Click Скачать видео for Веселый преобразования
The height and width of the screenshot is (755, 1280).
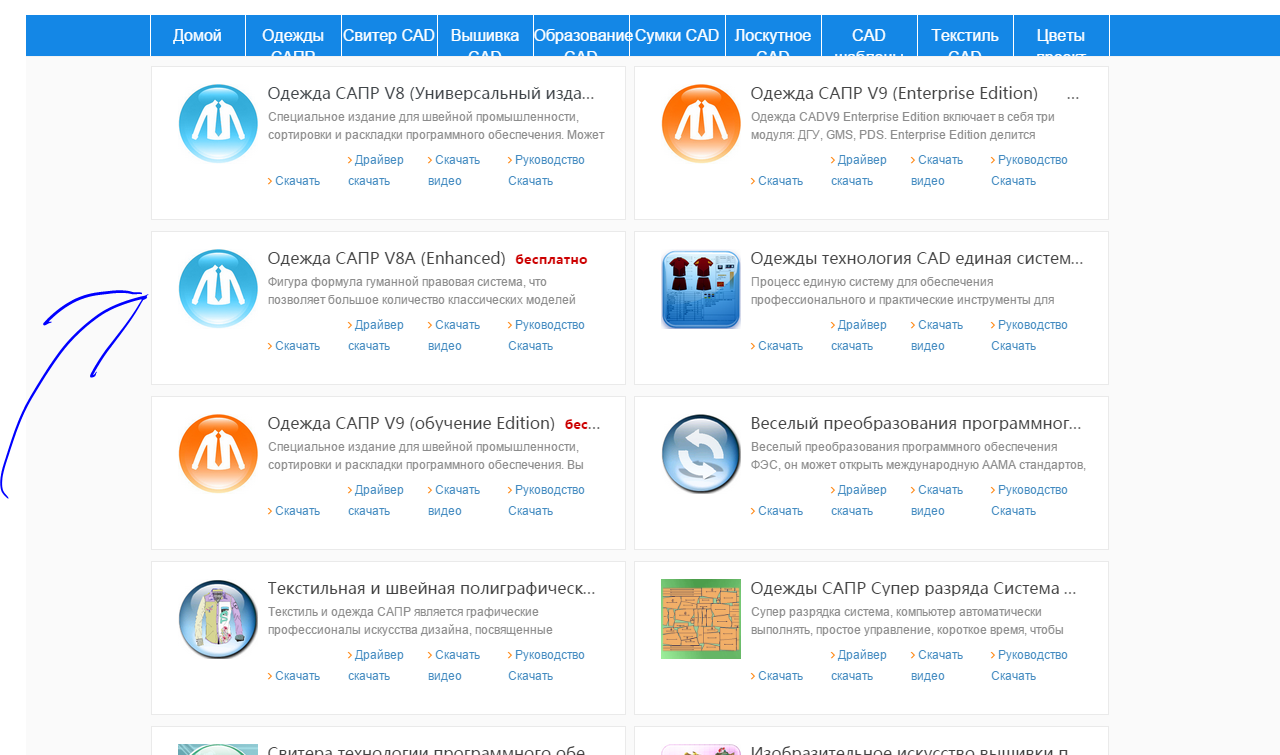pos(937,500)
